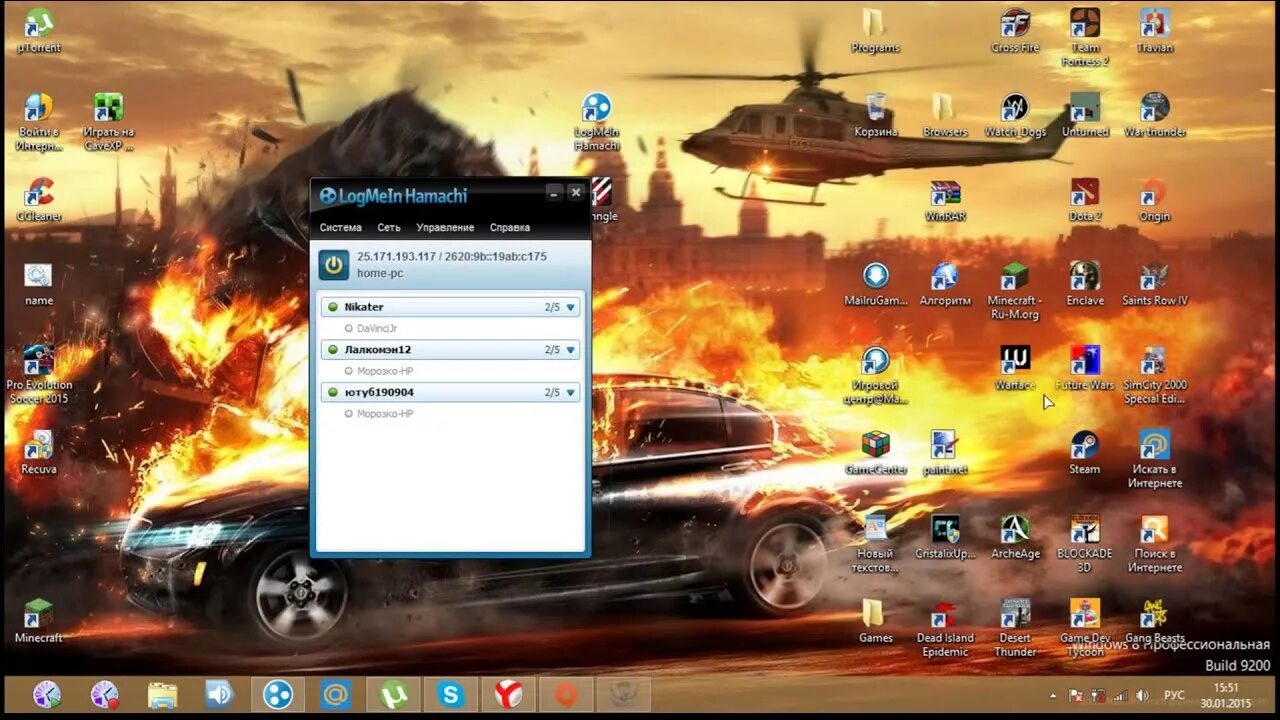Open the Origin shortcut
Screen dimensions: 1280x720
click(x=1154, y=199)
